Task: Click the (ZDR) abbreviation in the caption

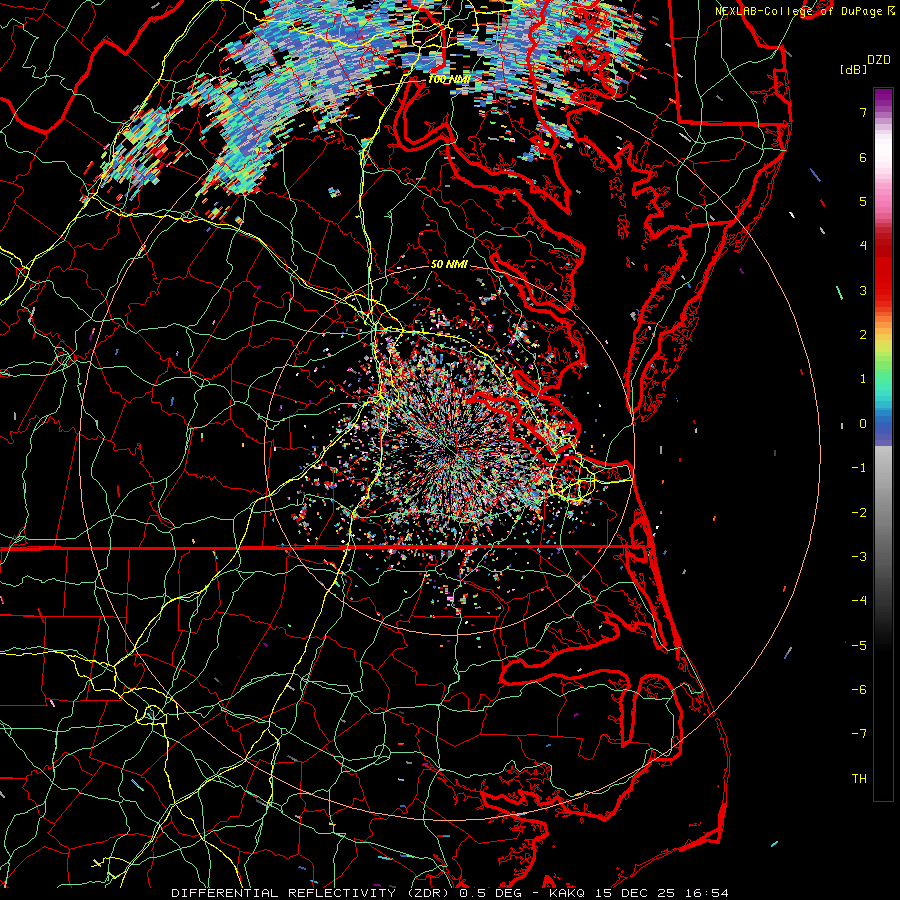Action: tap(428, 893)
